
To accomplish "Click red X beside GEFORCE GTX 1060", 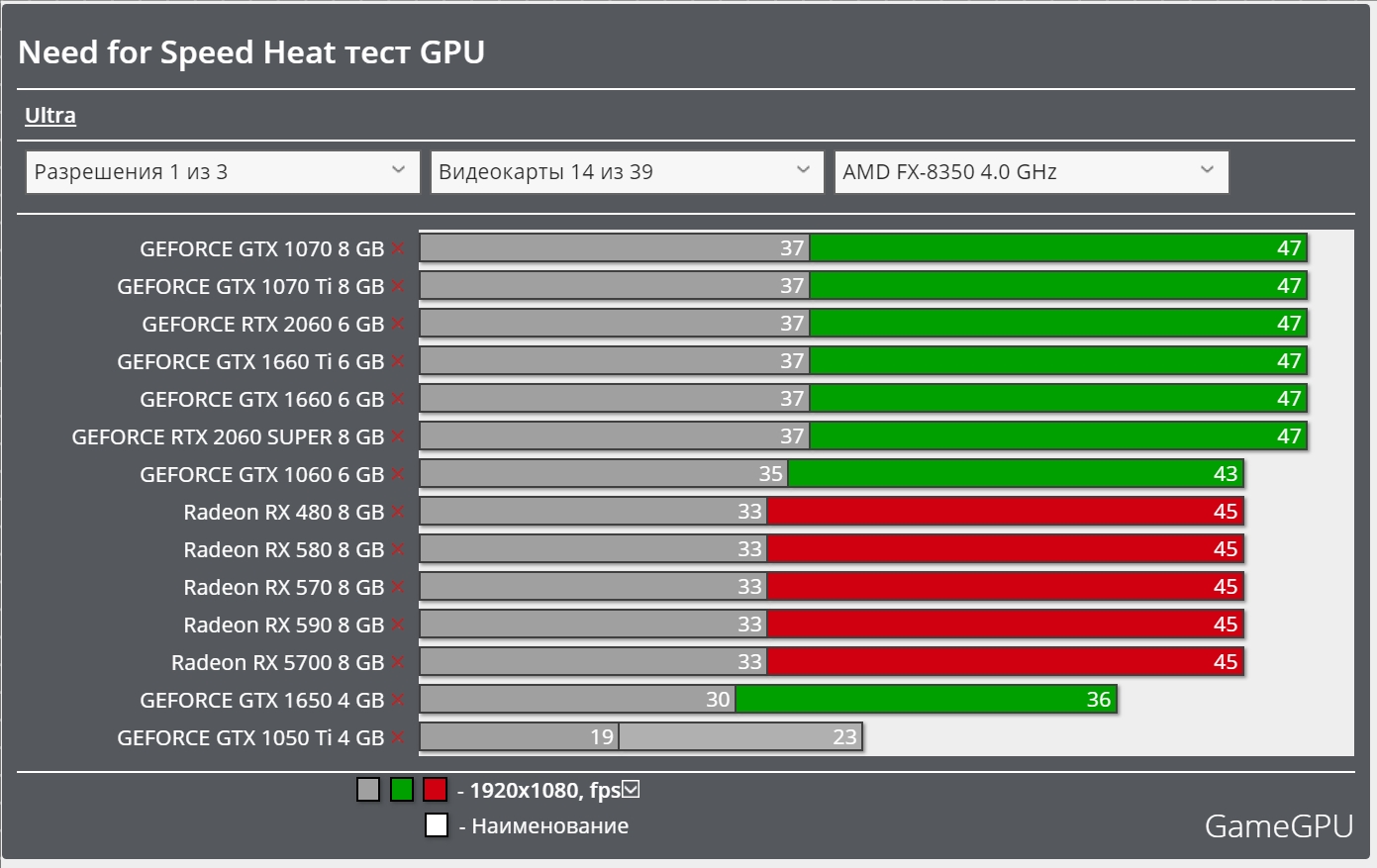I will 398,475.
